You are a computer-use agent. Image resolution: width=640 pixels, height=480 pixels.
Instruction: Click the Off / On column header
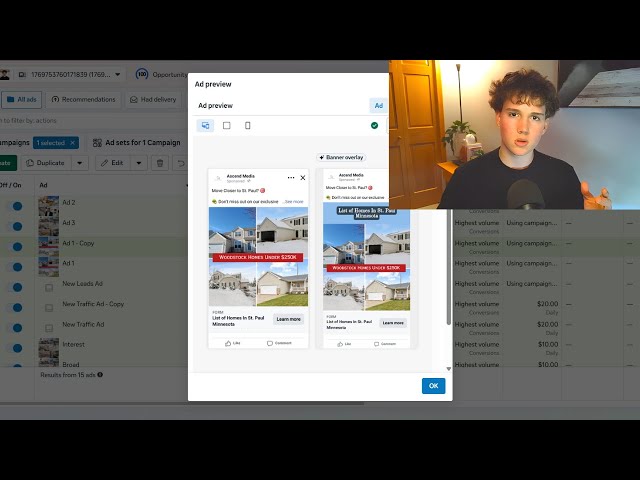click(11, 185)
